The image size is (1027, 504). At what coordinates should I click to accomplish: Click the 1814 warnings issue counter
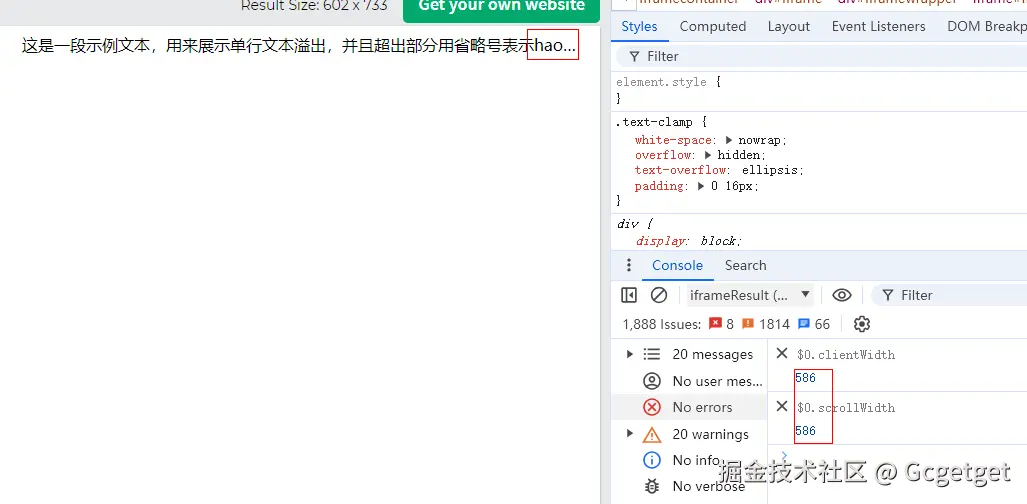(x=766, y=324)
